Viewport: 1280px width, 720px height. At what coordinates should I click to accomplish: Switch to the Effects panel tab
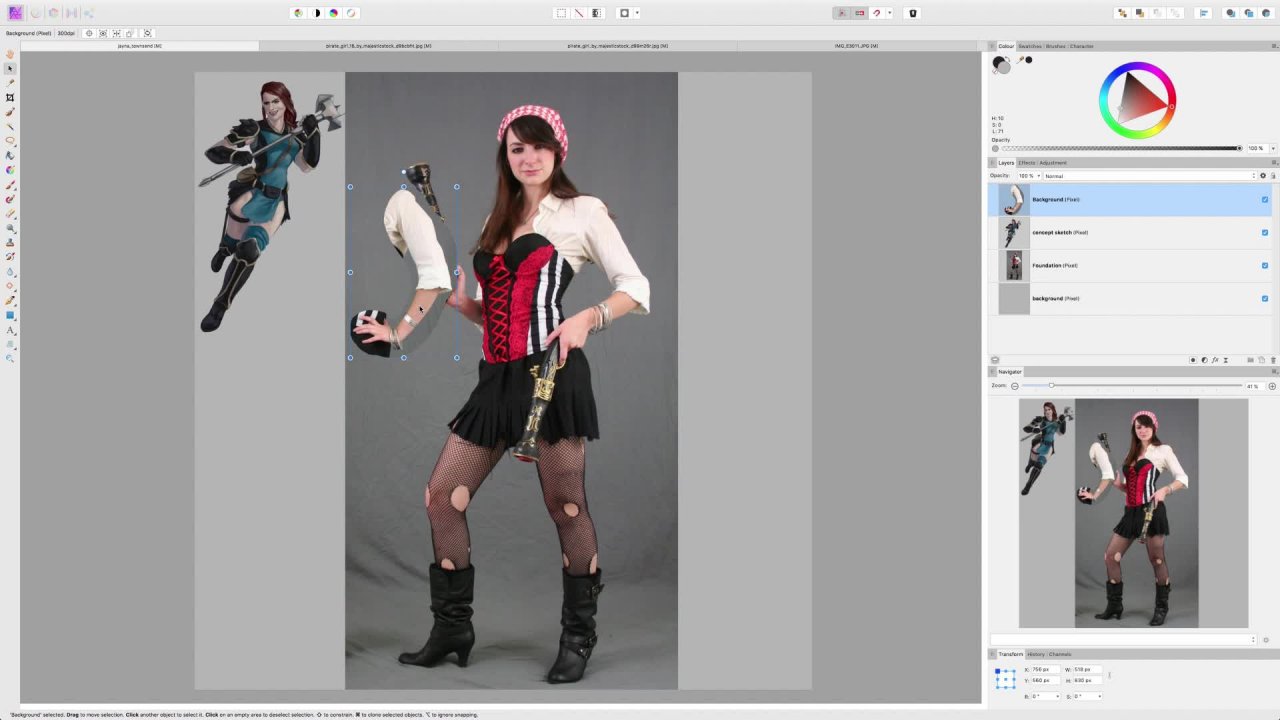pyautogui.click(x=1027, y=163)
